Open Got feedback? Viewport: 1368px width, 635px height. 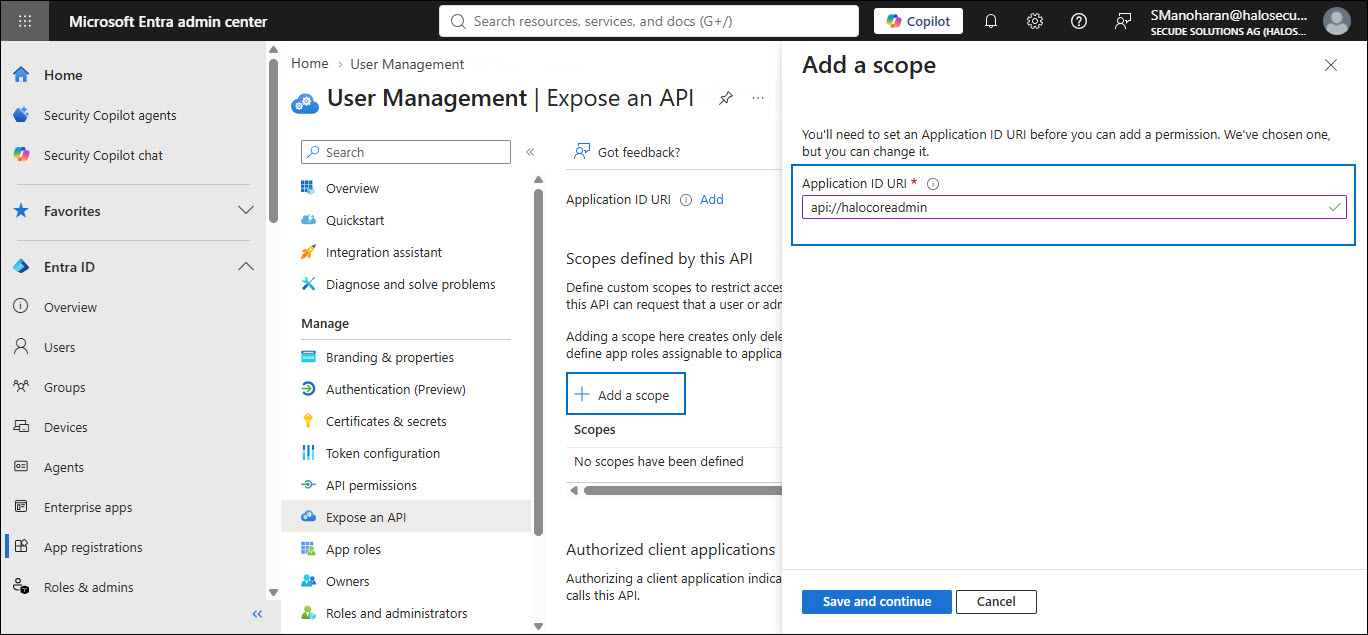627,152
